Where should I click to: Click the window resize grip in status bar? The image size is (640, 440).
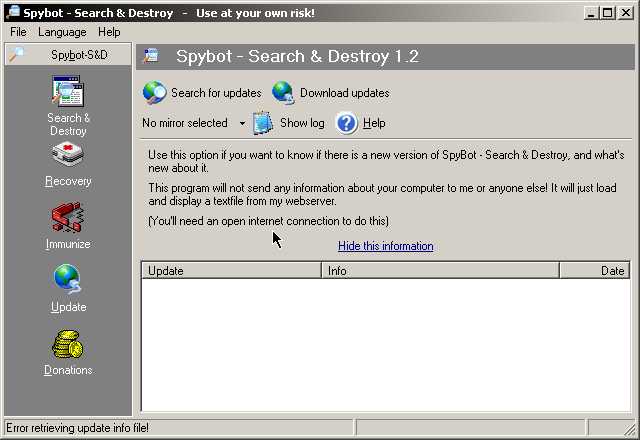(631, 429)
